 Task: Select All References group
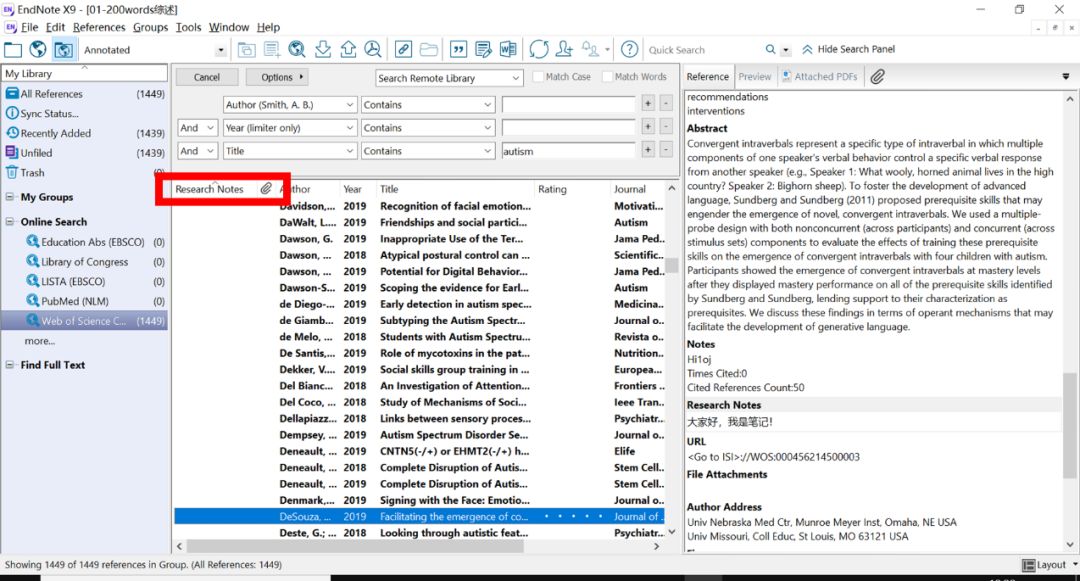pos(85,94)
